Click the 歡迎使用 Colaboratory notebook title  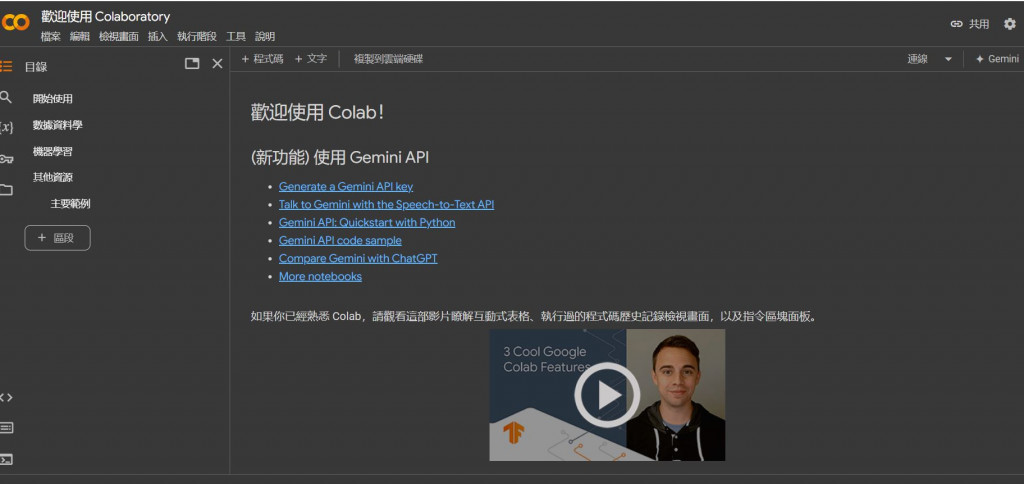[x=105, y=16]
